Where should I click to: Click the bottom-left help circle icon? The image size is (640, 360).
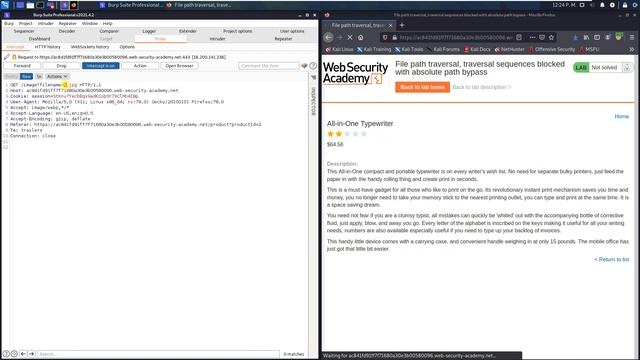click(x=6, y=354)
